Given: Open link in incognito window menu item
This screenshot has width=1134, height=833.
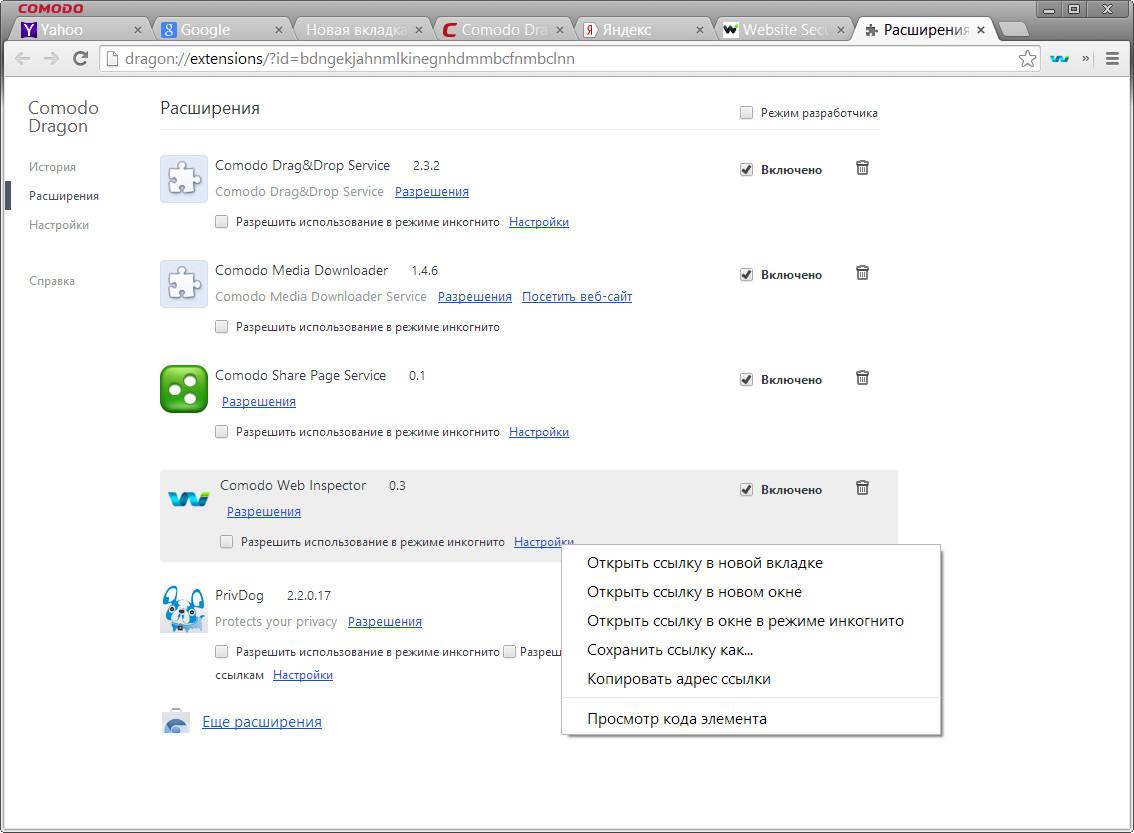Looking at the screenshot, I should [751, 620].
